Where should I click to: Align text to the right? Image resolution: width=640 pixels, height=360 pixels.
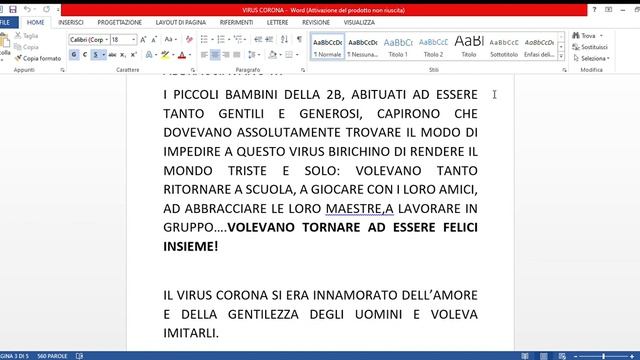tap(226, 55)
